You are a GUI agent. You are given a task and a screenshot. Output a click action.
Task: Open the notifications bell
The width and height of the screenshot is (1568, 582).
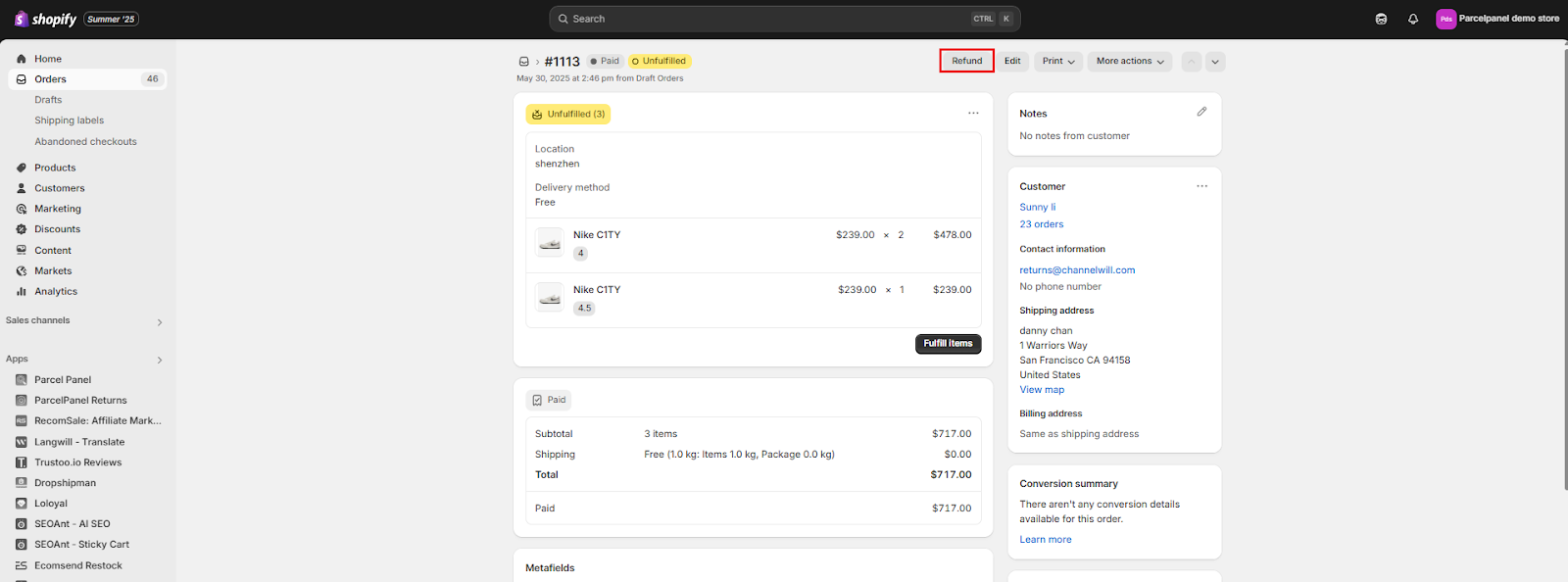1413,19
